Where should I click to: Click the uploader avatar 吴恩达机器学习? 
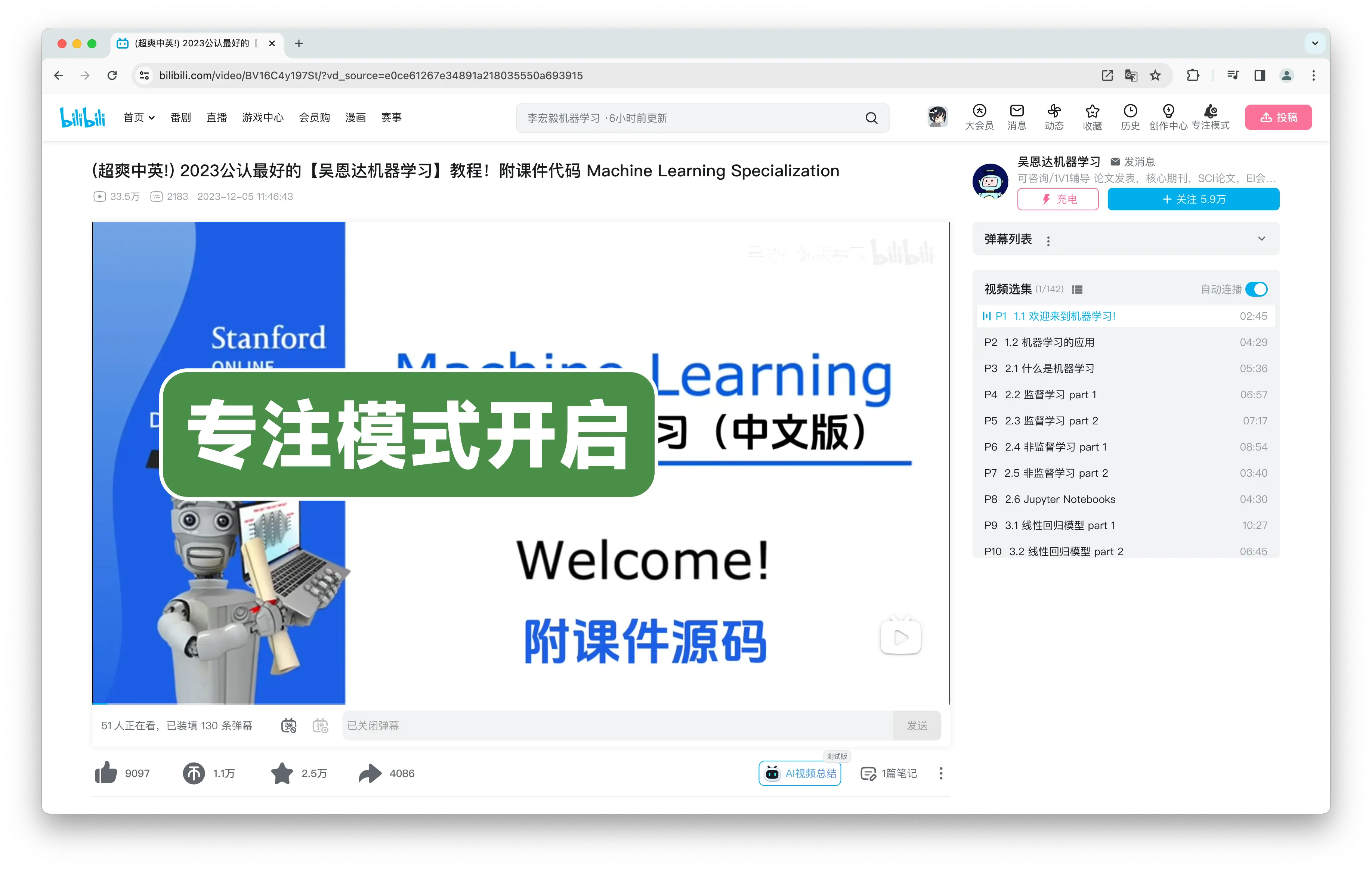click(x=990, y=181)
